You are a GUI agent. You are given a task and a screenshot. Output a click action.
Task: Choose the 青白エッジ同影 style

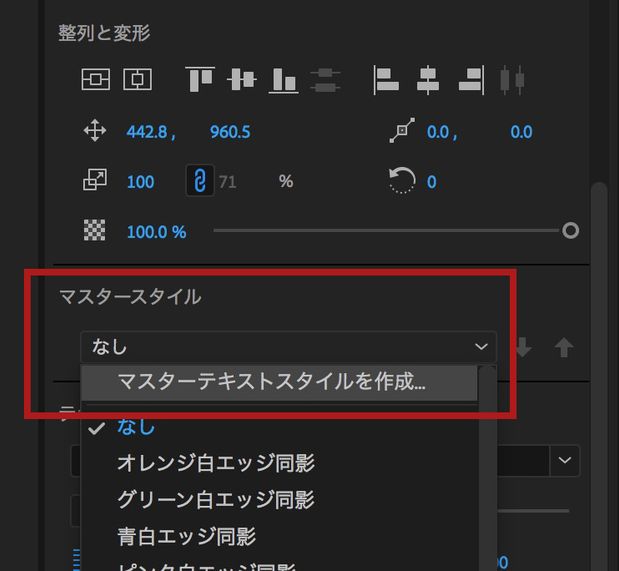pos(279,536)
